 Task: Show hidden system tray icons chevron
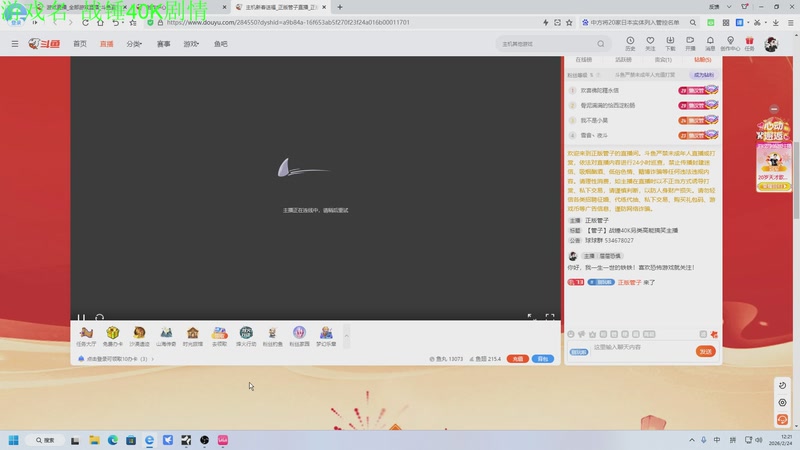pyautogui.click(x=692, y=440)
